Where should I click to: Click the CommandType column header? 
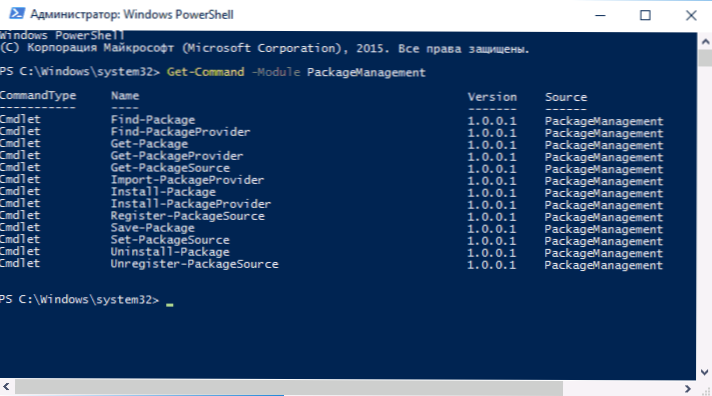[38, 95]
